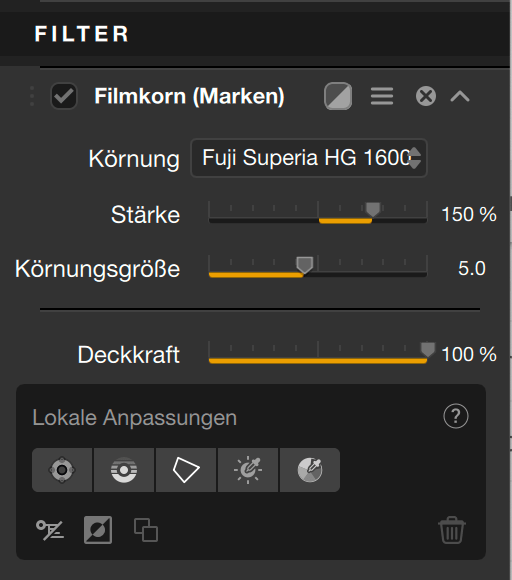The width and height of the screenshot is (512, 580).
Task: Click the Stärke slider handle
Action: point(373,209)
